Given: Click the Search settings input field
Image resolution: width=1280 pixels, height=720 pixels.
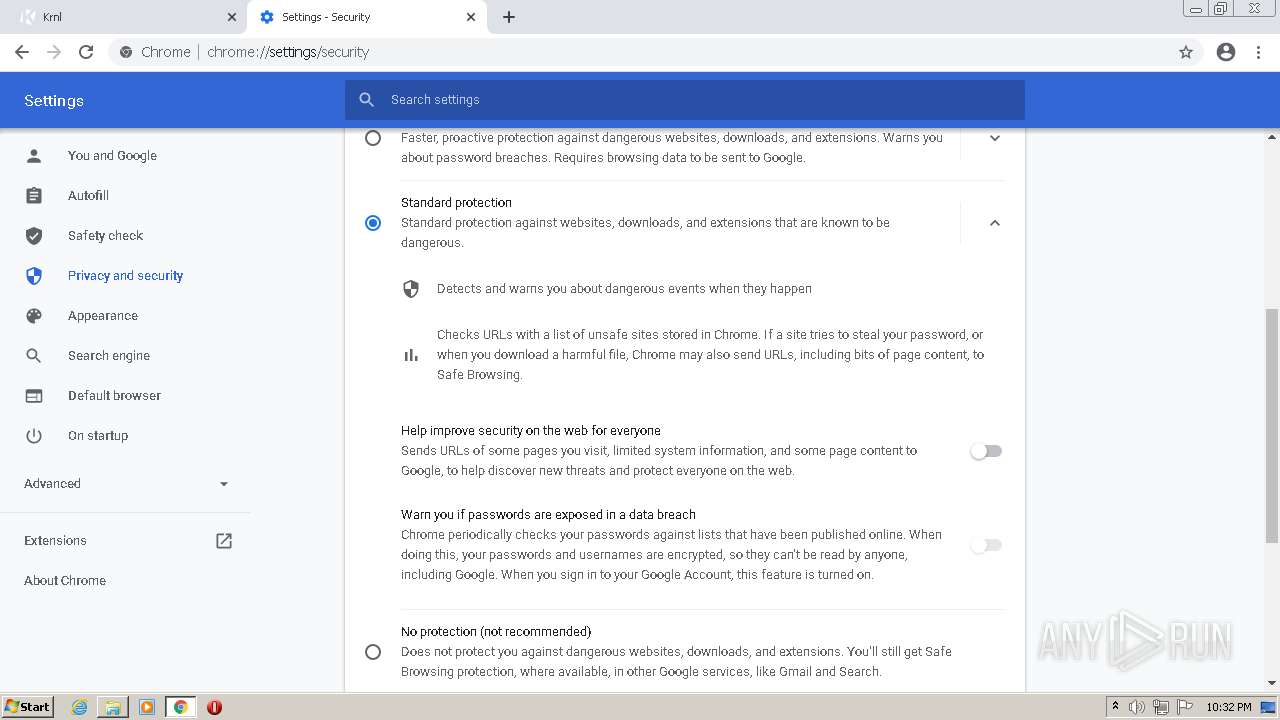Looking at the screenshot, I should click(685, 100).
